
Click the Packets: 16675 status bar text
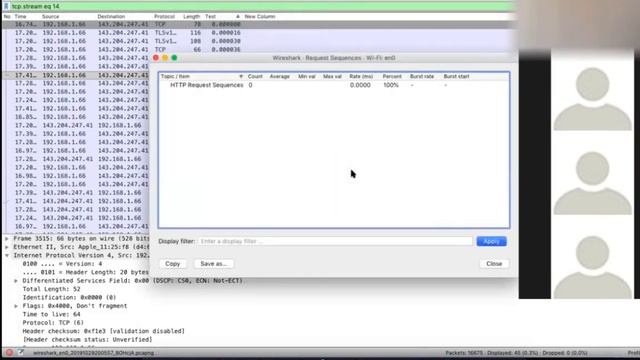pos(464,353)
